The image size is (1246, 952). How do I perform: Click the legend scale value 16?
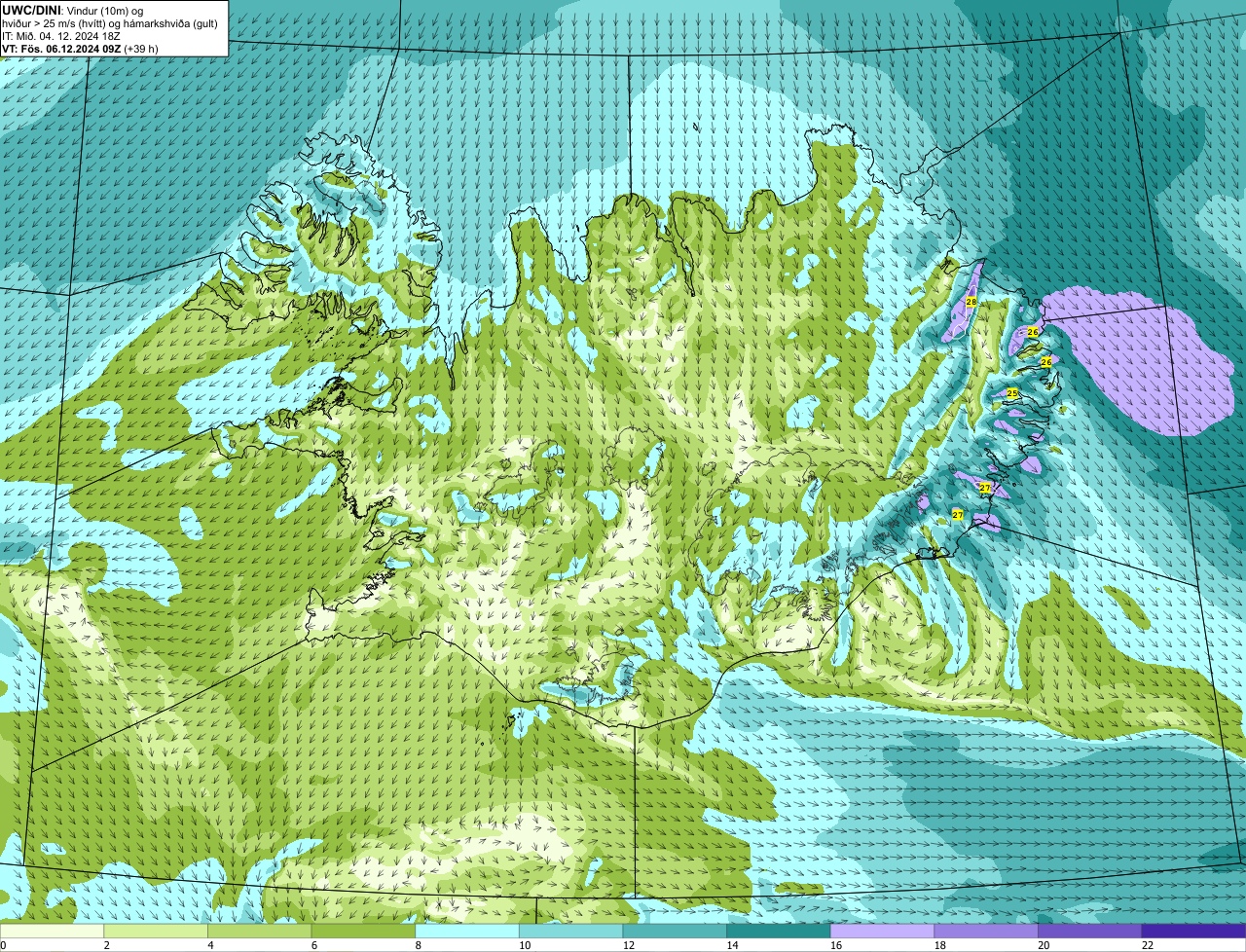click(835, 945)
